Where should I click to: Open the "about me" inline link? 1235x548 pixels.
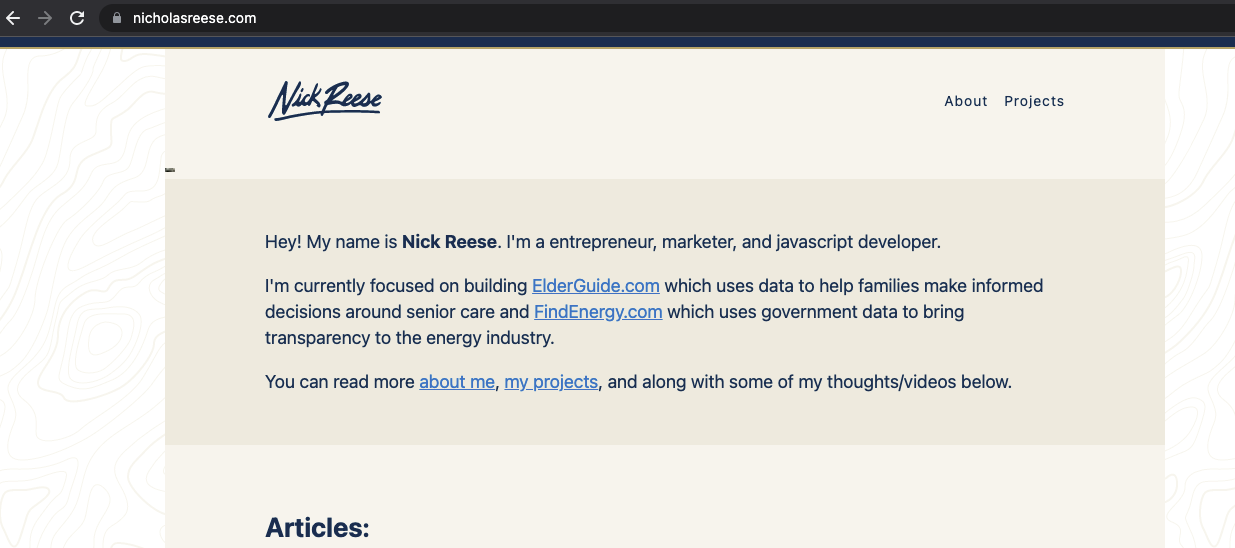point(457,382)
